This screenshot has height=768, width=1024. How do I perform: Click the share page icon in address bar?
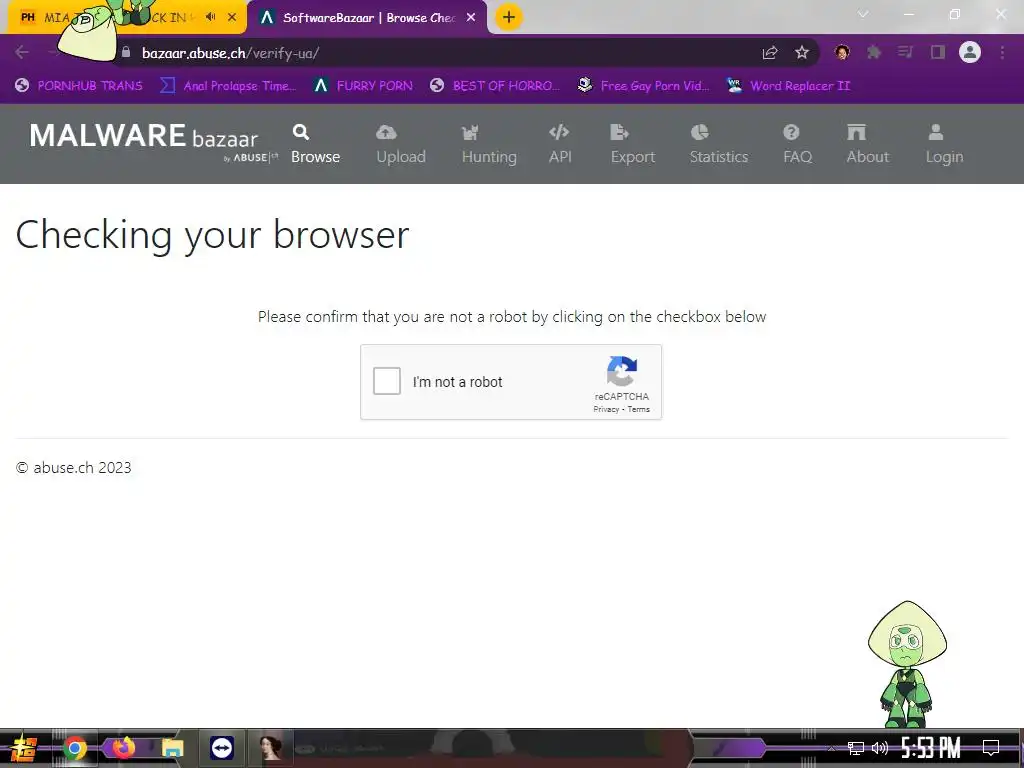tap(770, 52)
